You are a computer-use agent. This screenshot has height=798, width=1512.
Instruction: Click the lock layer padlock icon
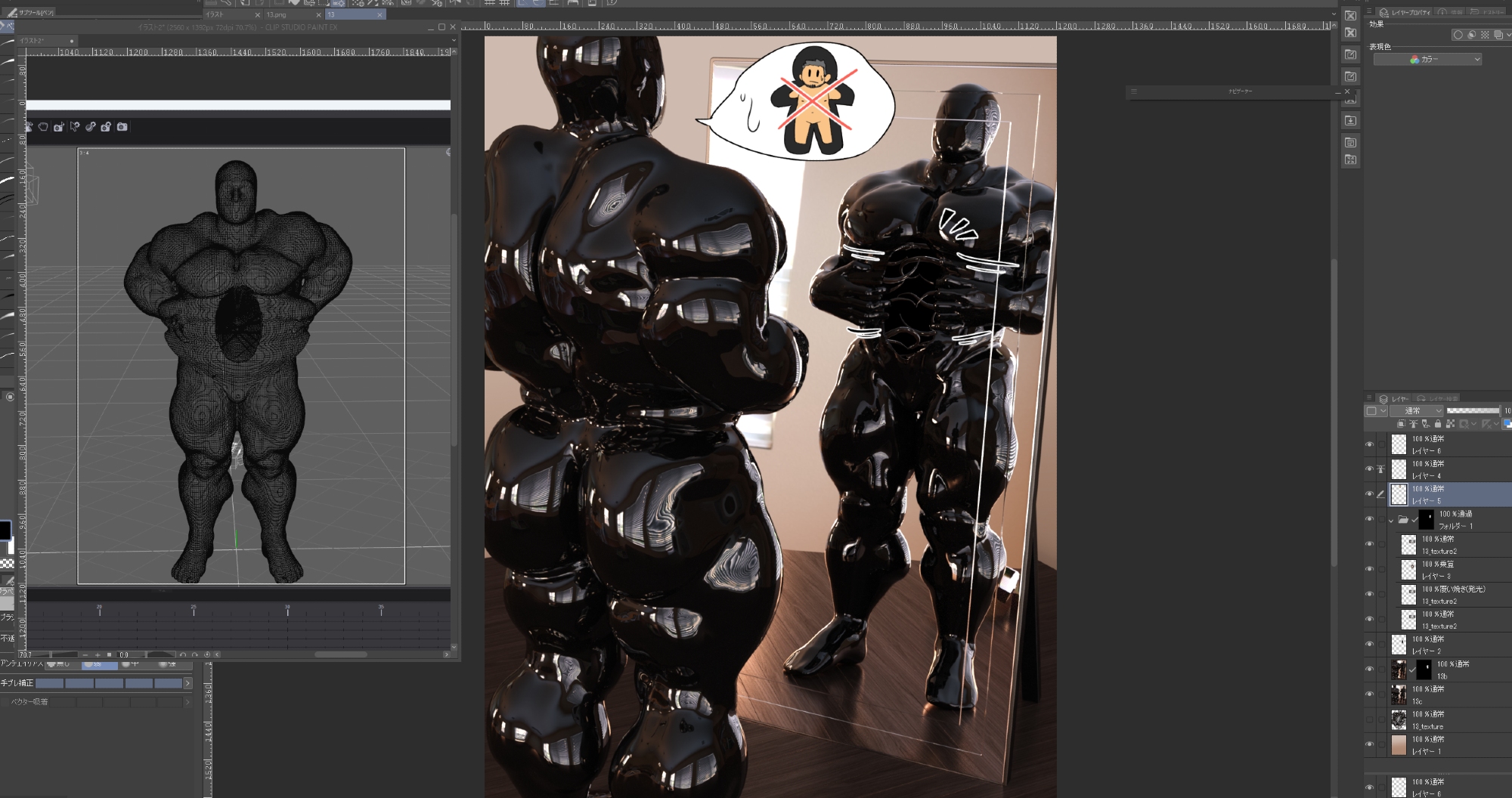(1438, 424)
